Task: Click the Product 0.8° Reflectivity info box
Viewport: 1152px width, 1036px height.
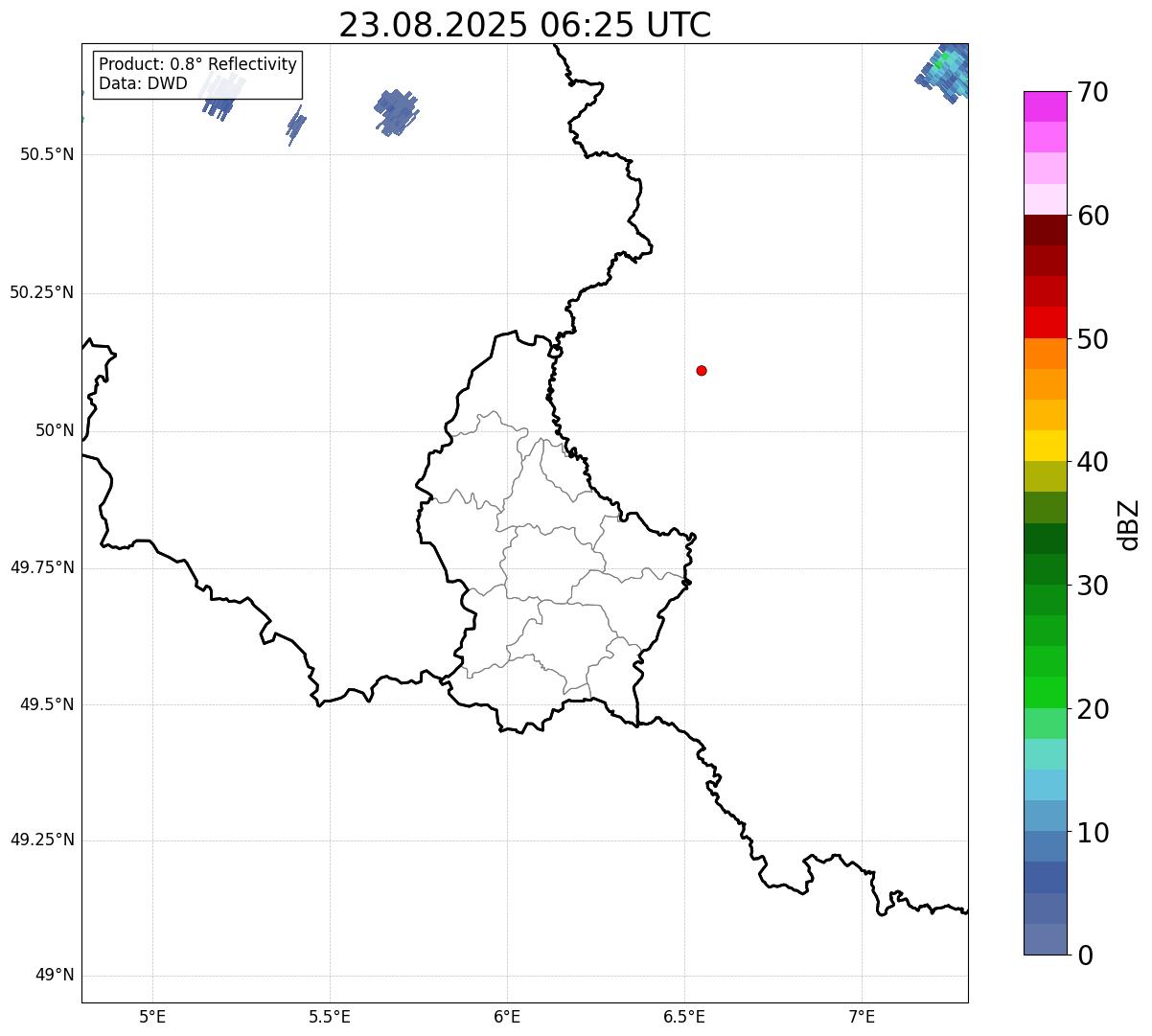Action: click(197, 74)
